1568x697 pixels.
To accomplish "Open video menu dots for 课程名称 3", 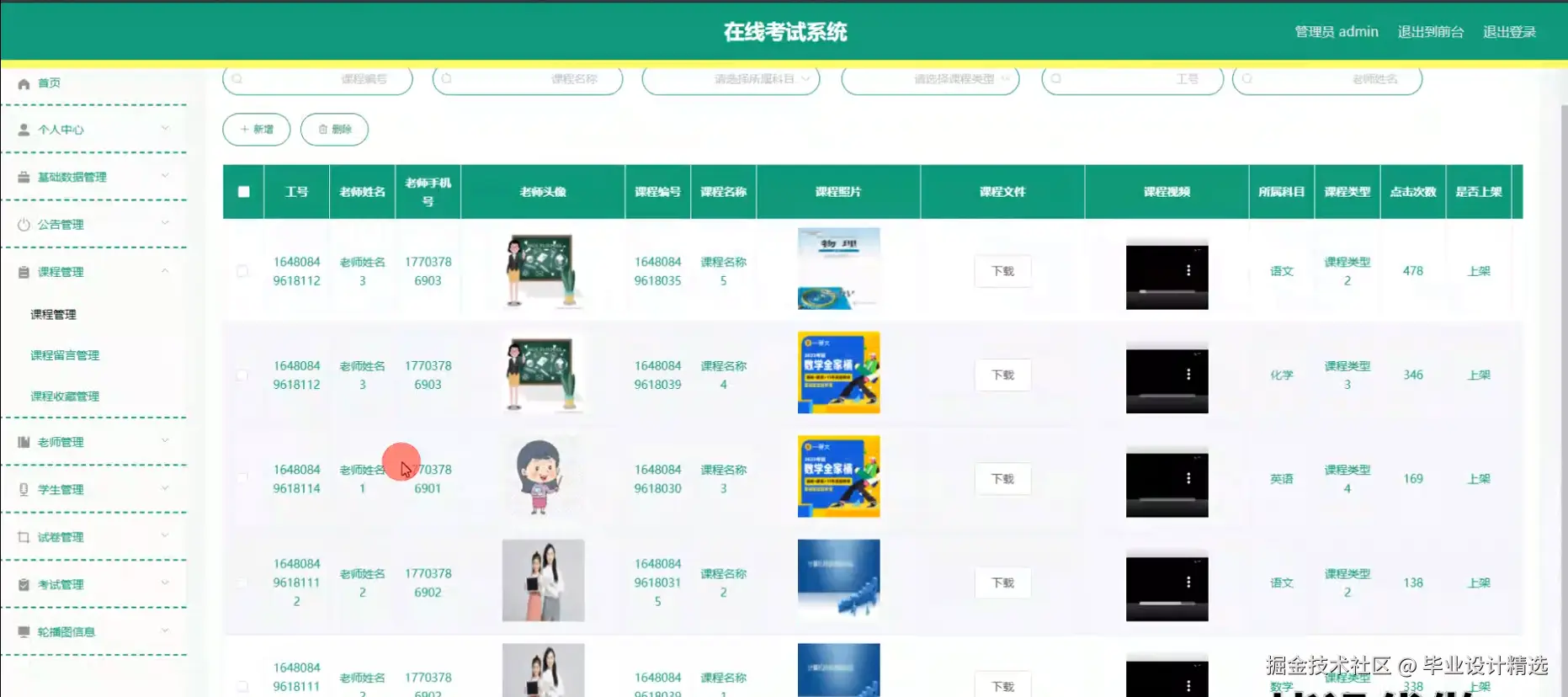I will pos(1188,478).
